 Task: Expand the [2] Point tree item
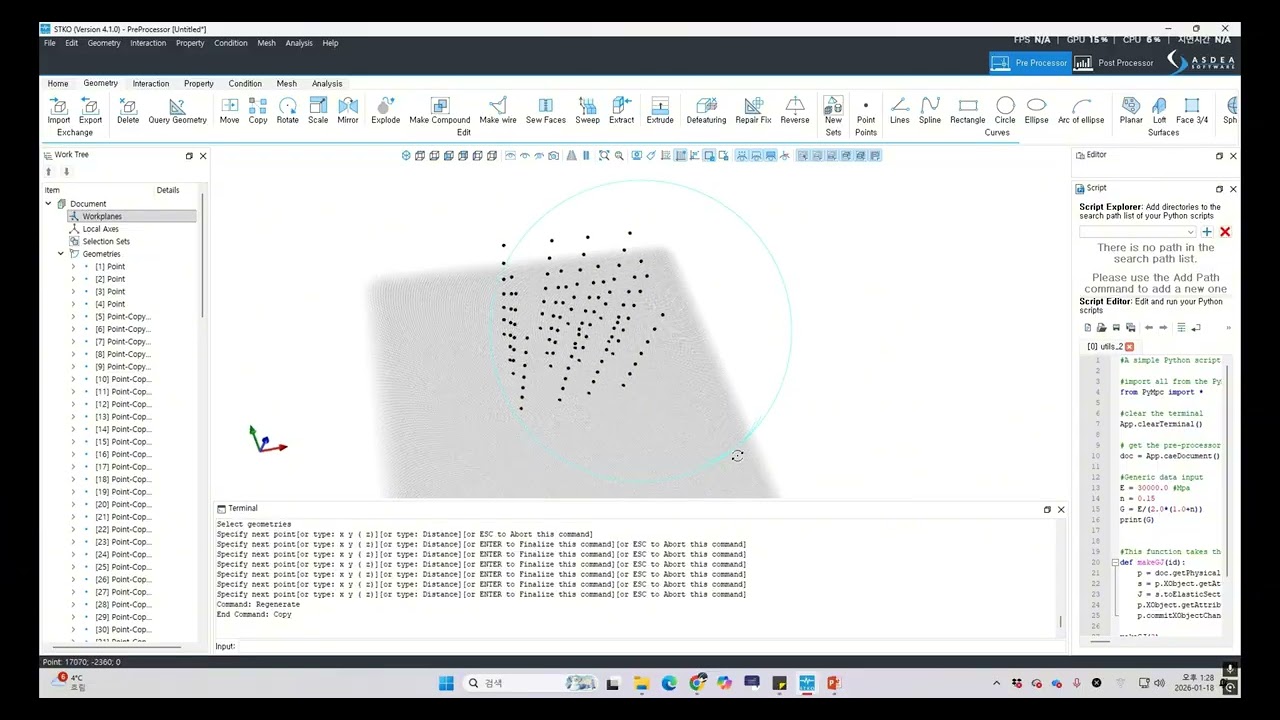point(73,279)
